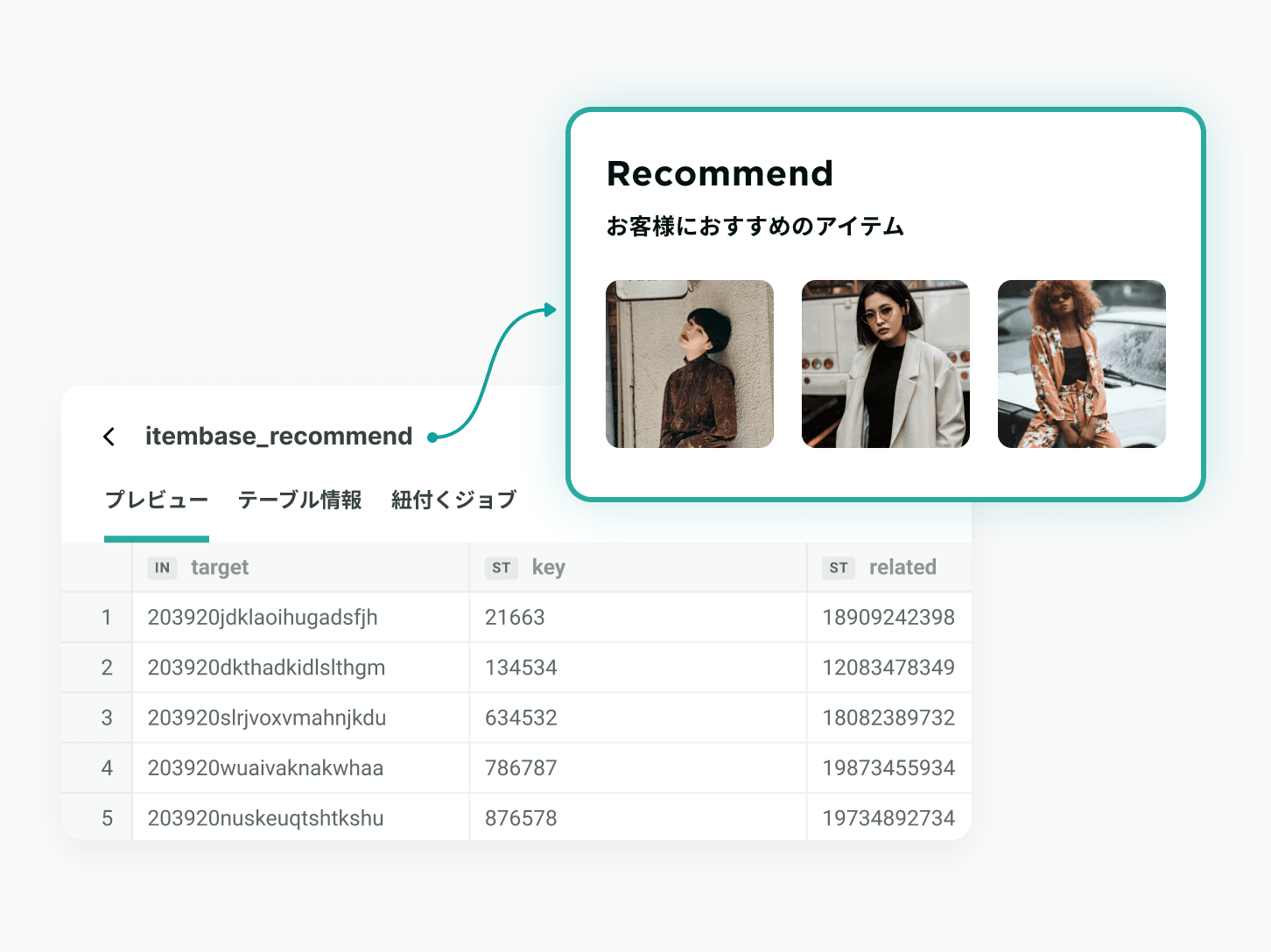Click the itembase_recommend table title

(278, 436)
